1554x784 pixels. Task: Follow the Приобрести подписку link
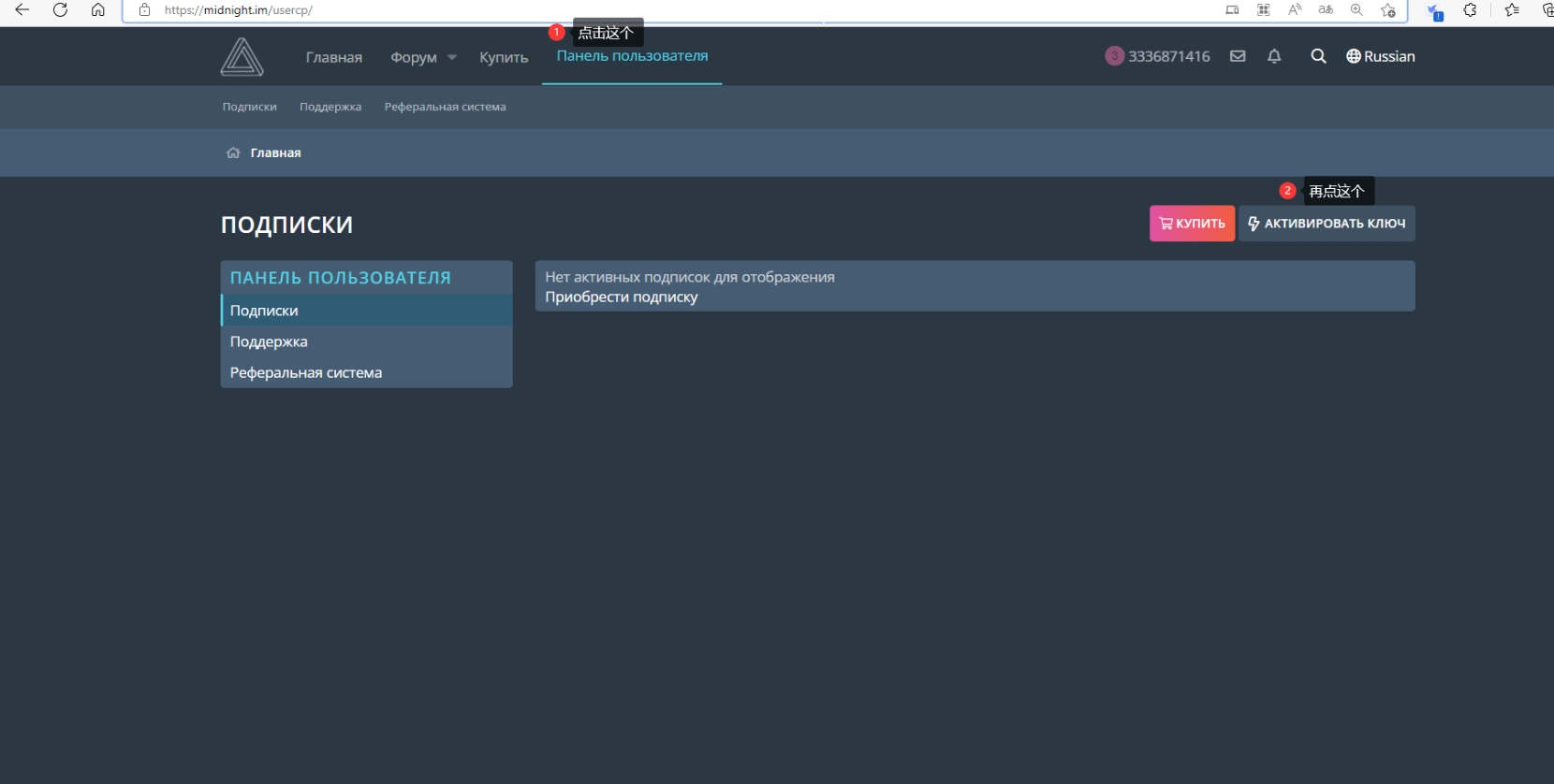[622, 298]
